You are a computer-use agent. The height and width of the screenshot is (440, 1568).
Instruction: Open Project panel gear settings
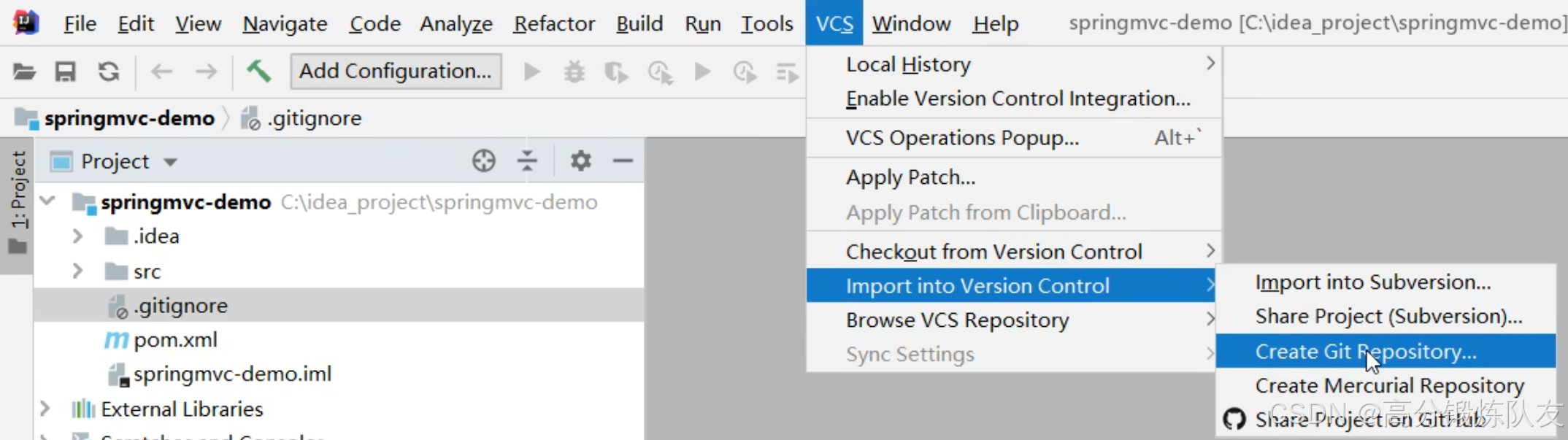tap(580, 161)
